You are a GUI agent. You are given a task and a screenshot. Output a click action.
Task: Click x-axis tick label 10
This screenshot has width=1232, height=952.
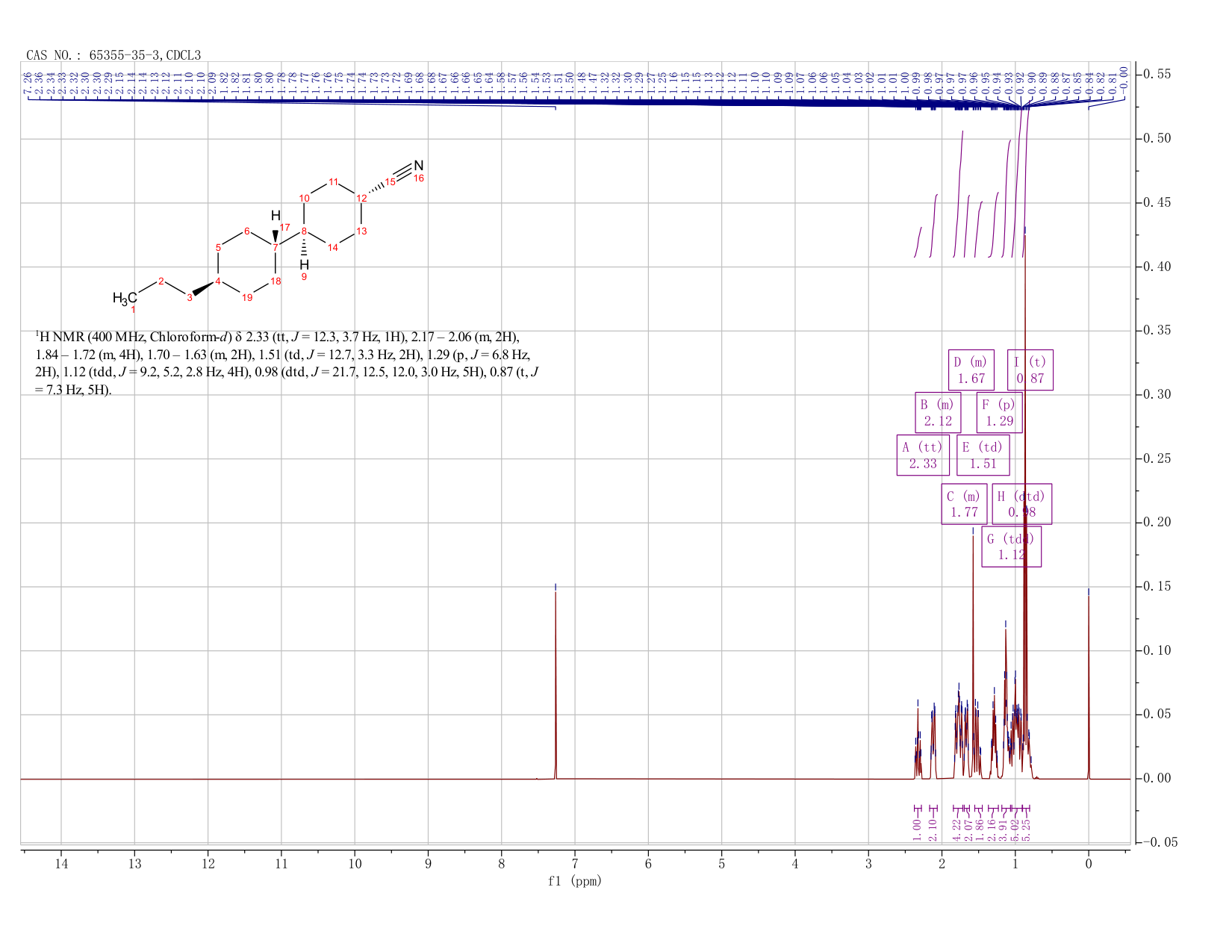click(x=355, y=864)
